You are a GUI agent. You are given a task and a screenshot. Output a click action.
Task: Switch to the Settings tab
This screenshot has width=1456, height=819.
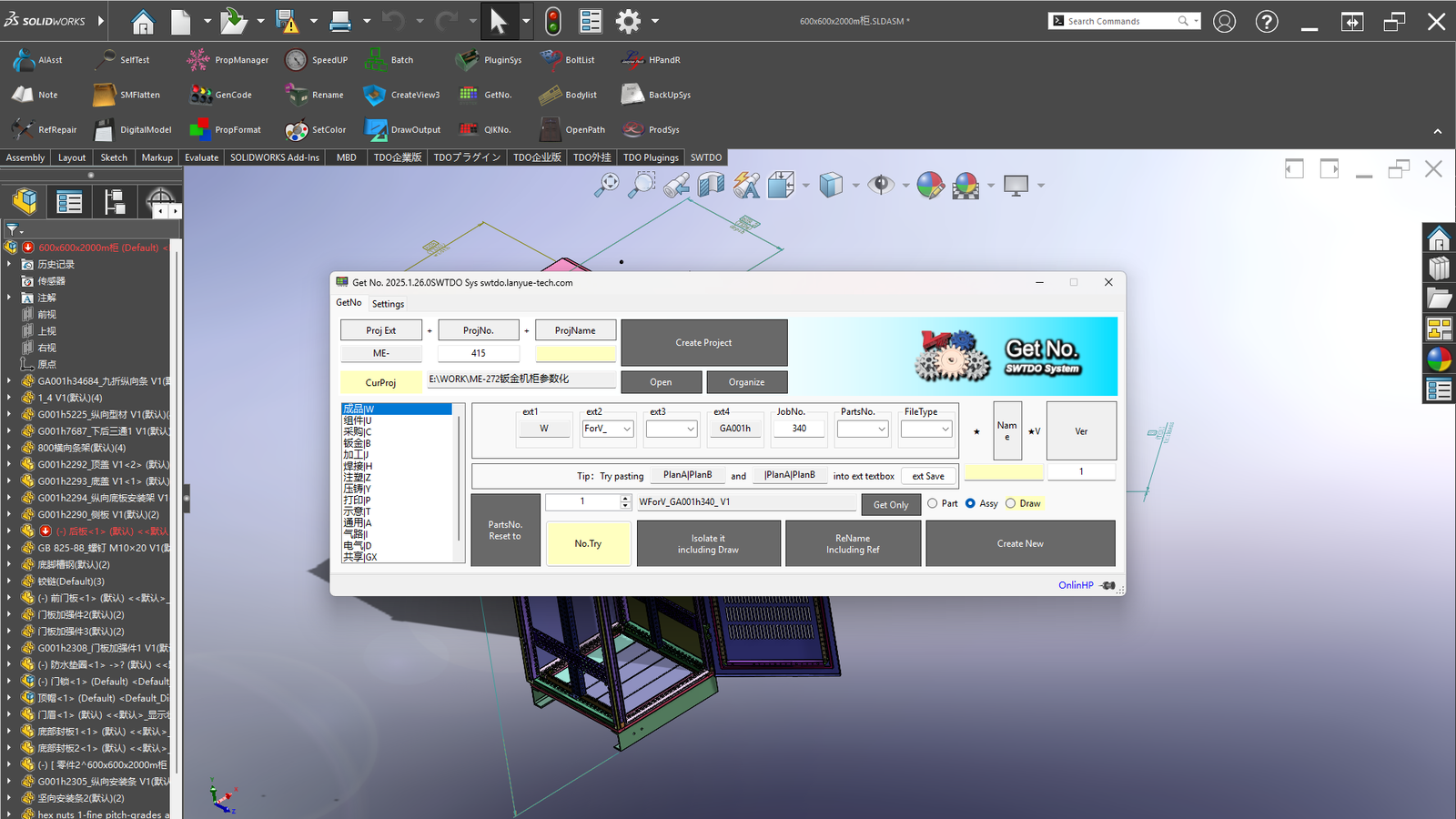pos(388,304)
